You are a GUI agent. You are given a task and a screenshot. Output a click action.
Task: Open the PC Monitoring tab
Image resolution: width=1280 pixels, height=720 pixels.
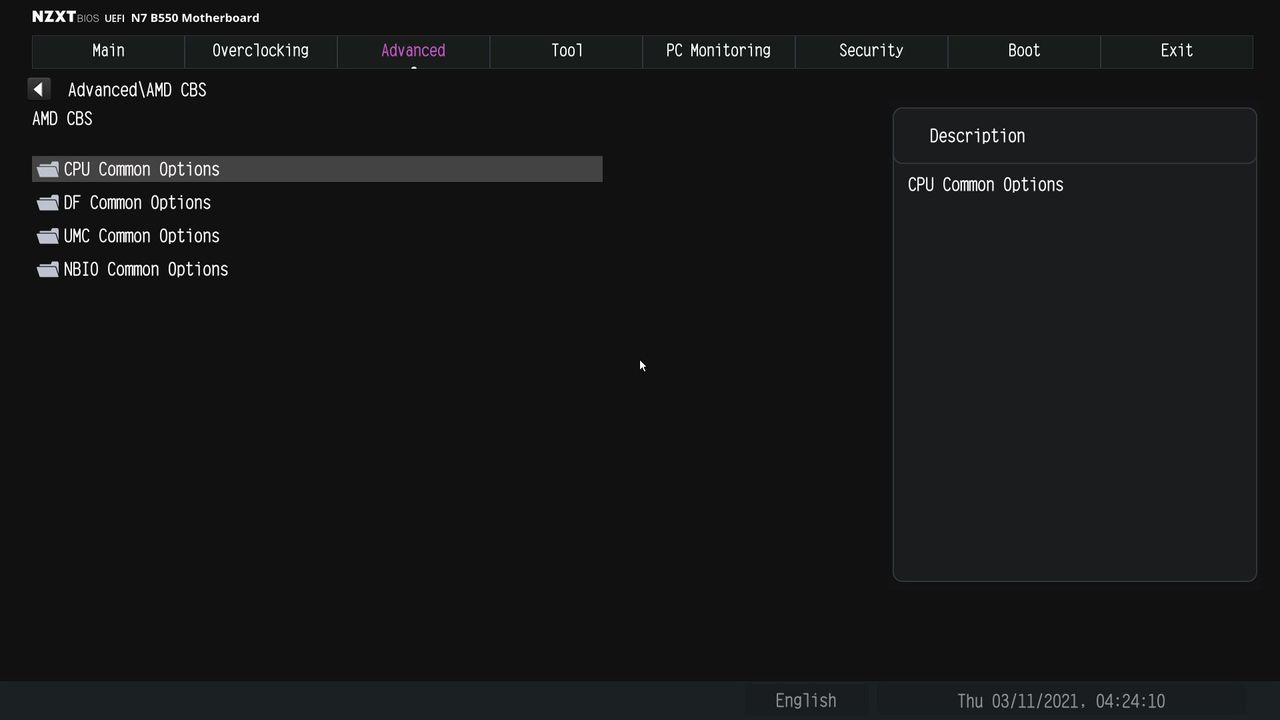pos(719,51)
